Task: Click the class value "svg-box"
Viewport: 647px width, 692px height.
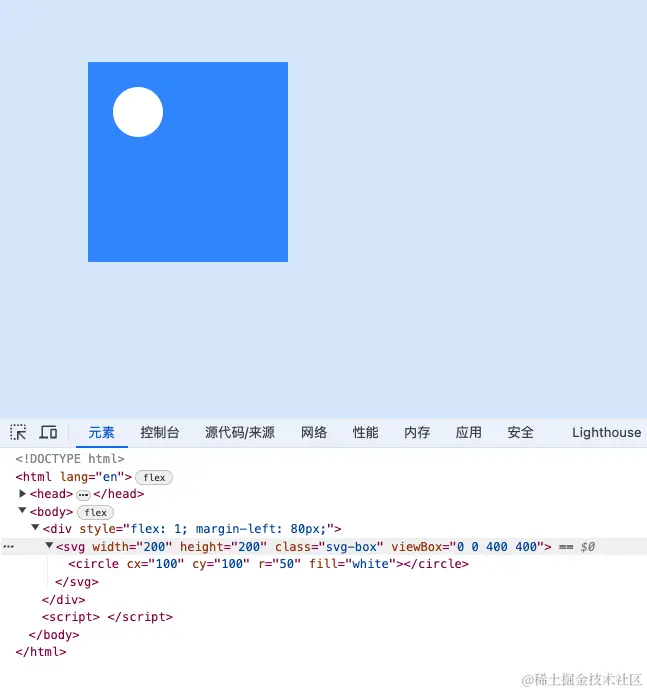Action: pos(351,547)
